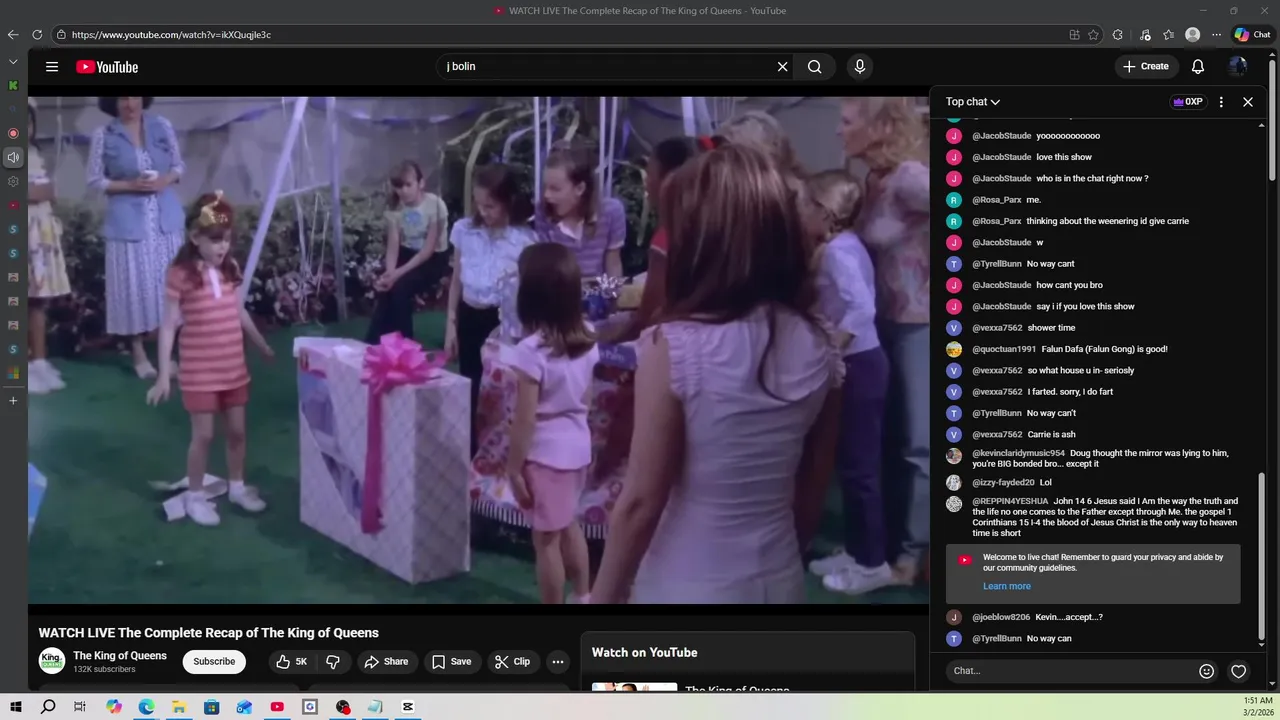Add this page to favorites star
The image size is (1280, 720).
1094,35
